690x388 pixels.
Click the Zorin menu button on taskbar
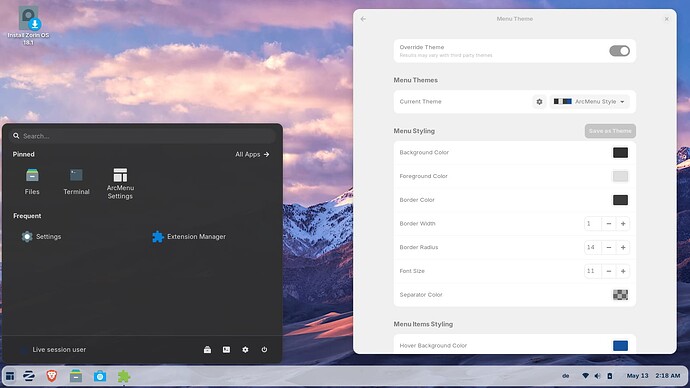click(29, 376)
